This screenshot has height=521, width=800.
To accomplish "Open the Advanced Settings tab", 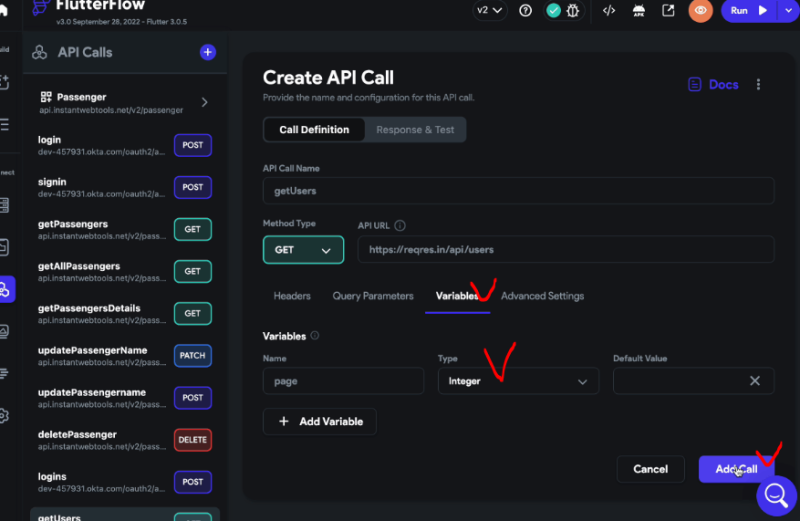I will (x=542, y=296).
